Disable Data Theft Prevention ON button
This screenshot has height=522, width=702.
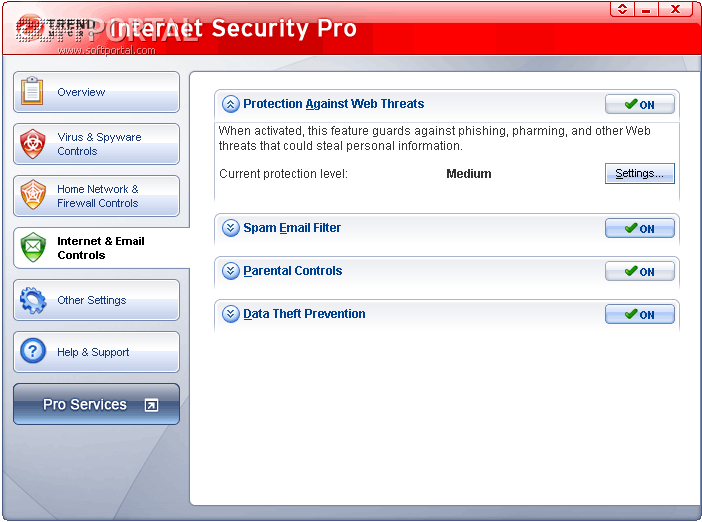(x=639, y=314)
